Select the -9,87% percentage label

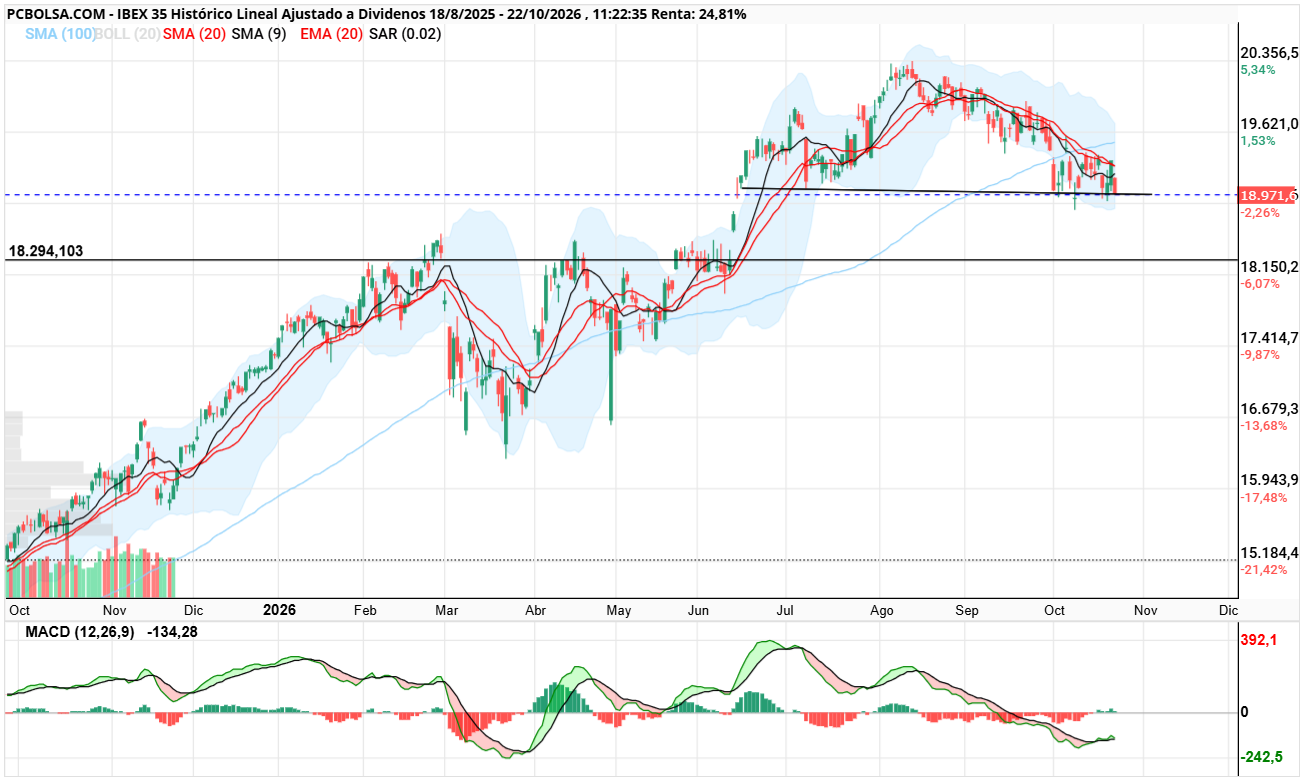pos(1260,354)
